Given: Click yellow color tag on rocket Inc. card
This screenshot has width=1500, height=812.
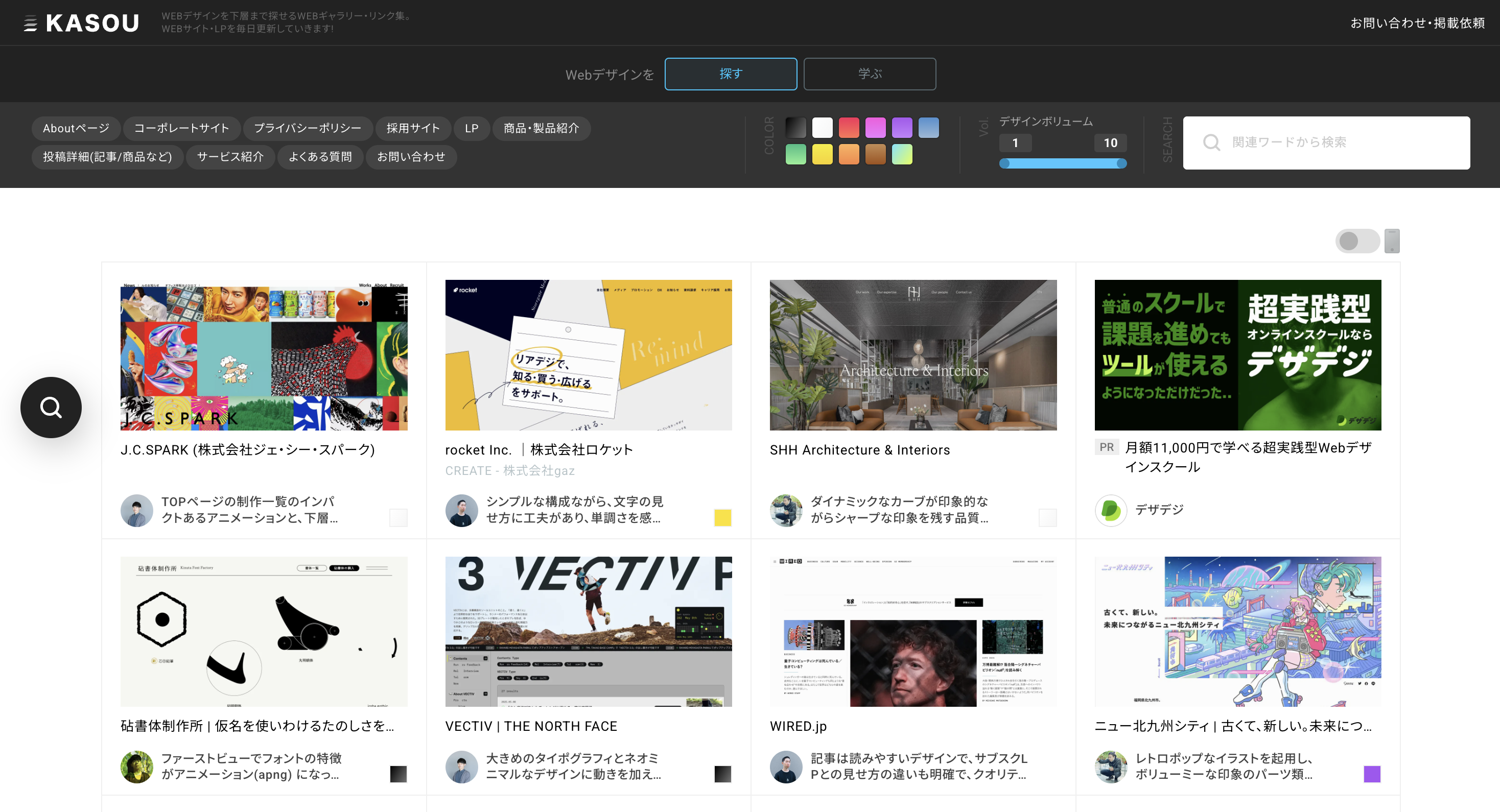Looking at the screenshot, I should tap(722, 517).
